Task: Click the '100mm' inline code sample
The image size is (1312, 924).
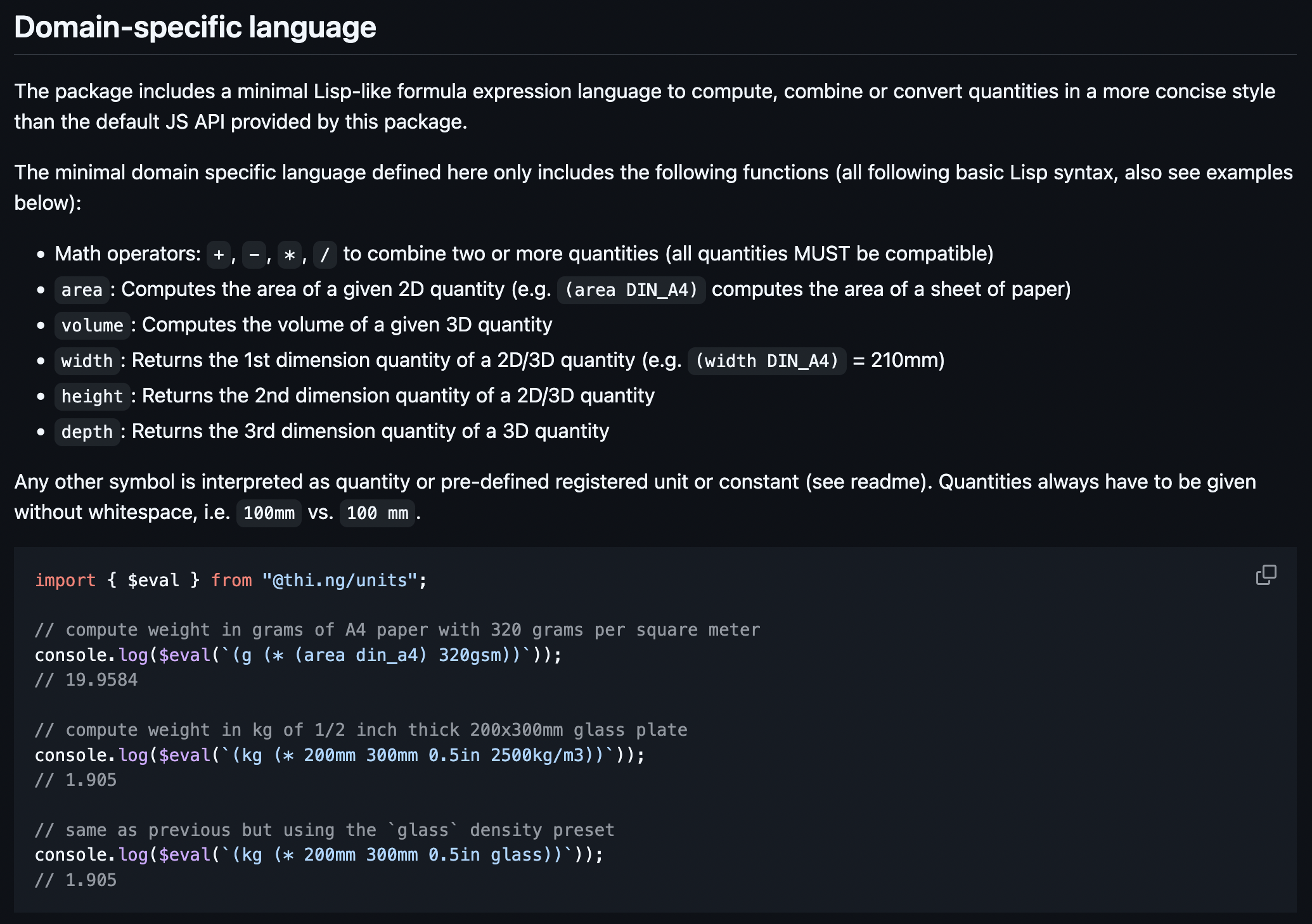Action: pos(269,513)
